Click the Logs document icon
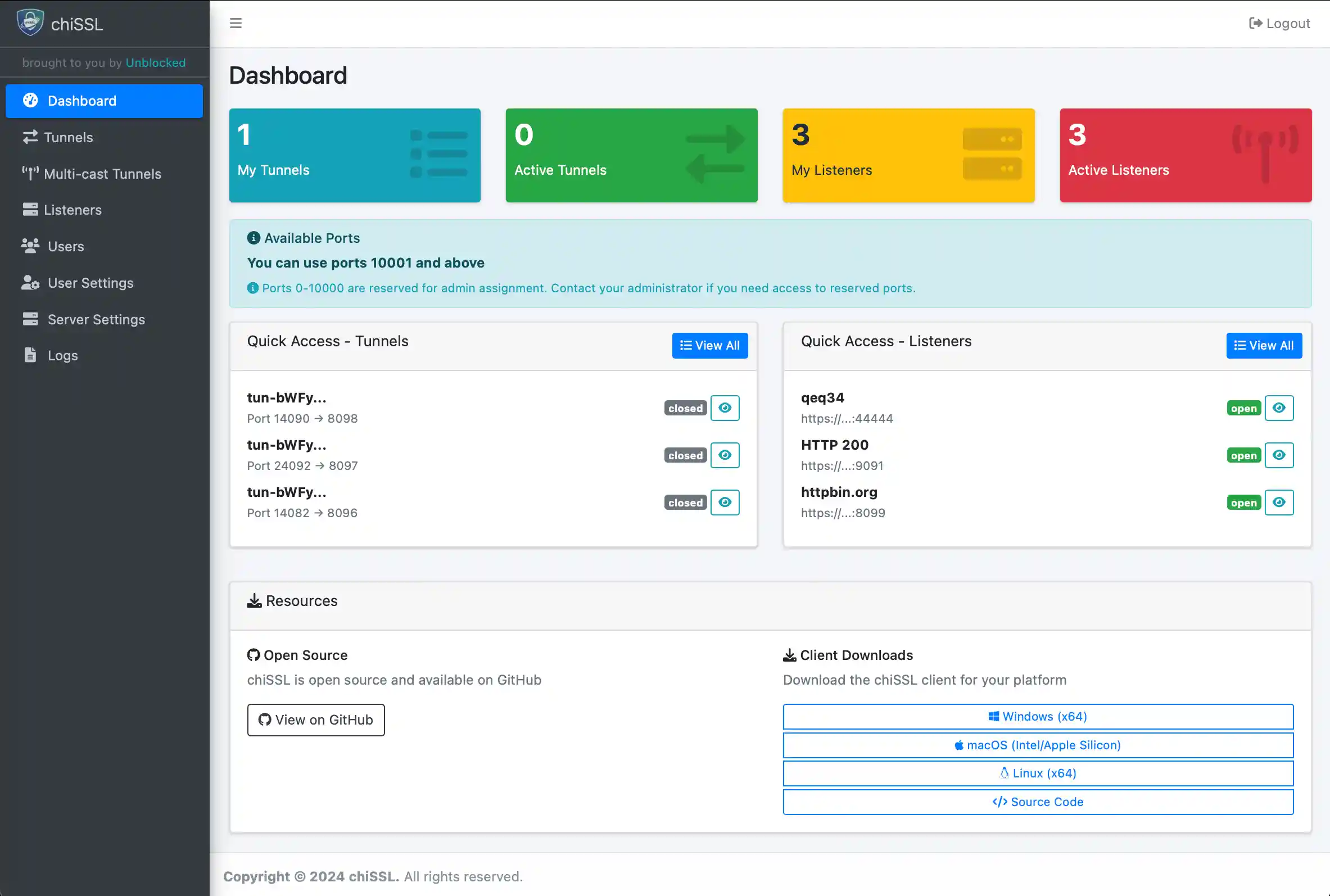 click(30, 355)
